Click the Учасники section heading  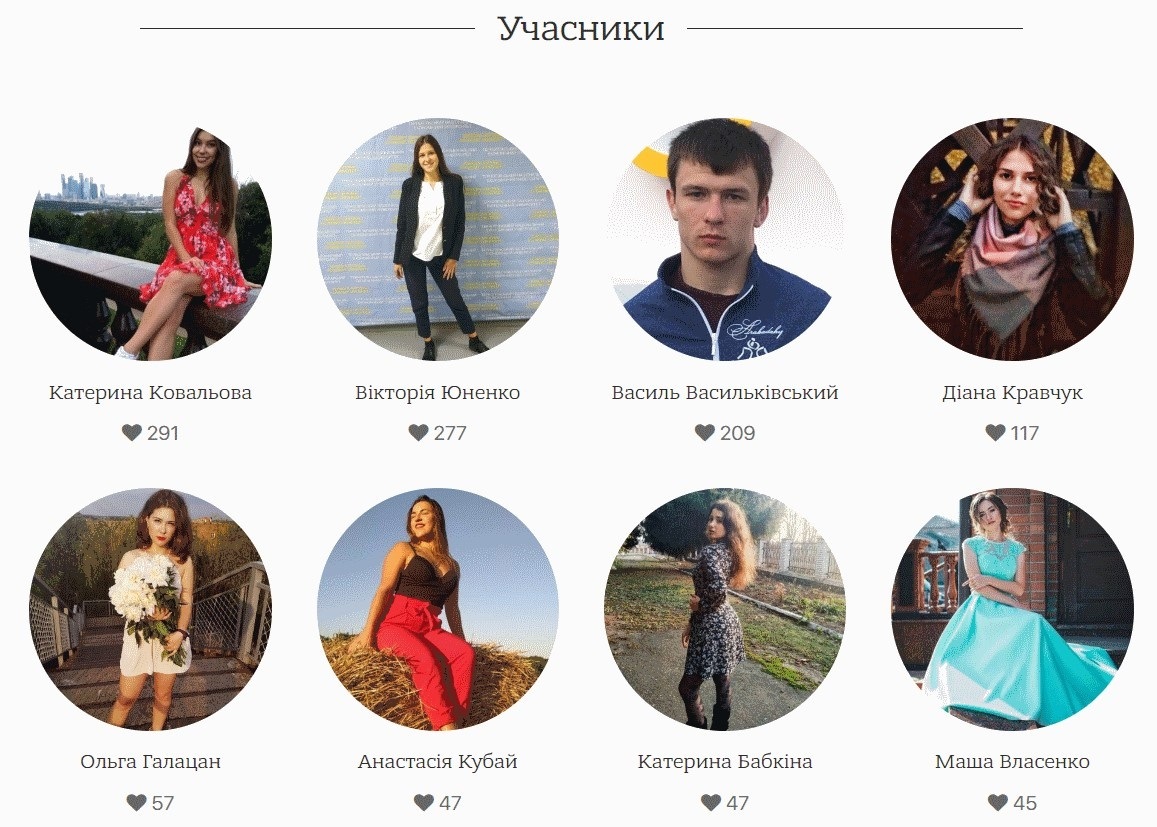click(581, 29)
